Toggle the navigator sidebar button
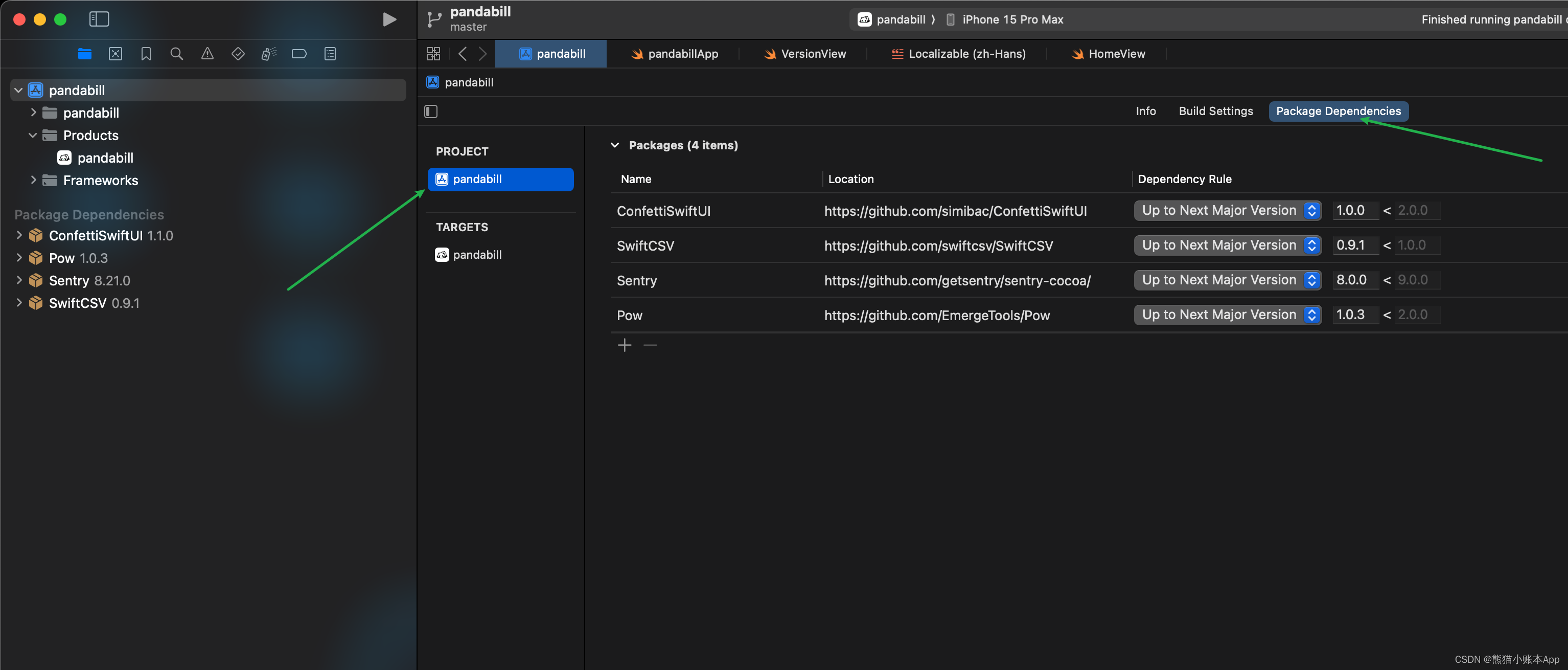1568x670 pixels. tap(99, 19)
